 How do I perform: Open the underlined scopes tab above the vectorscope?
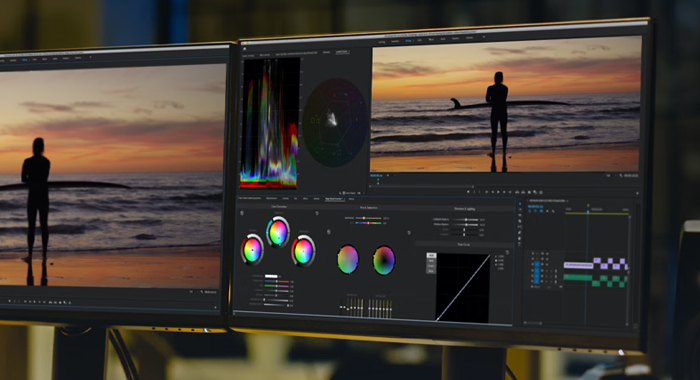(342, 52)
